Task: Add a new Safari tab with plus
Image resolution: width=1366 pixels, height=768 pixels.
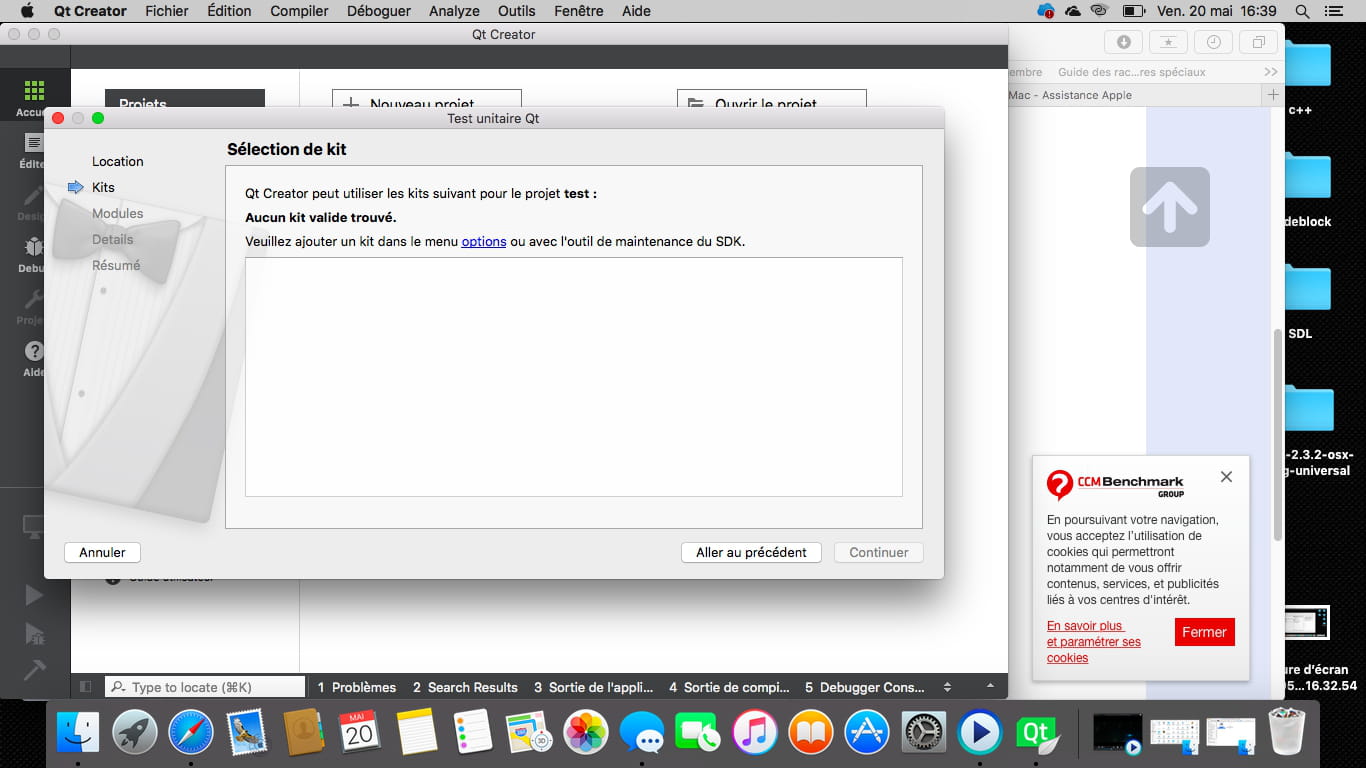Action: coord(1273,95)
